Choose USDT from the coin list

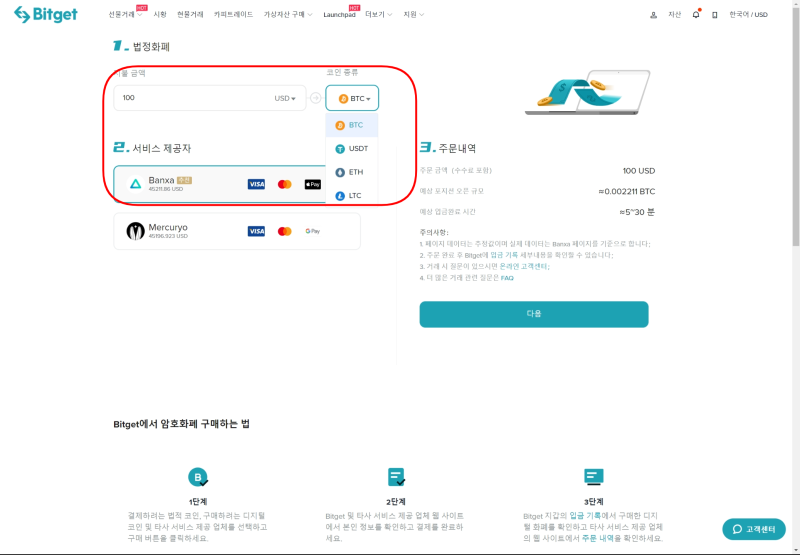352,148
